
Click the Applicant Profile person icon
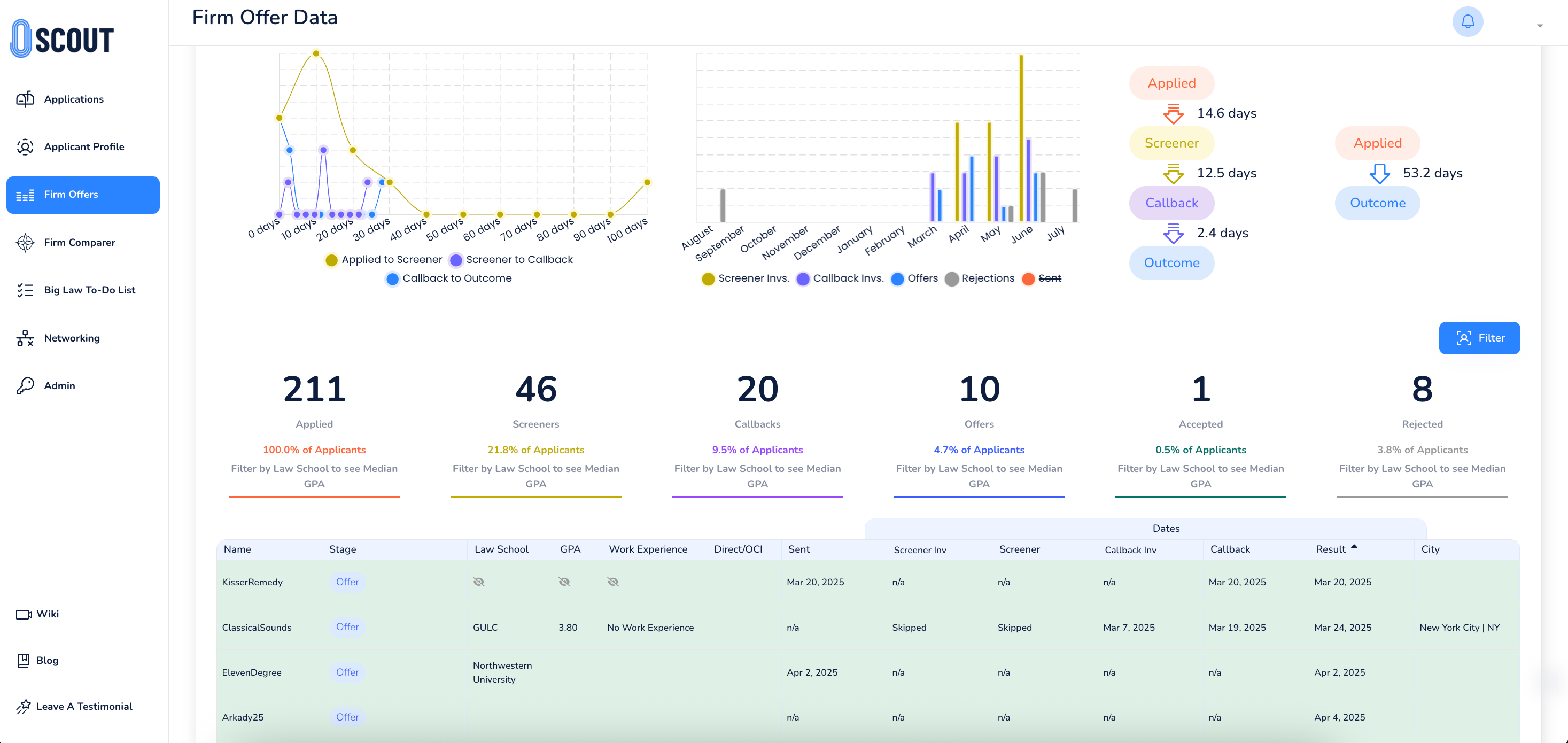[25, 147]
